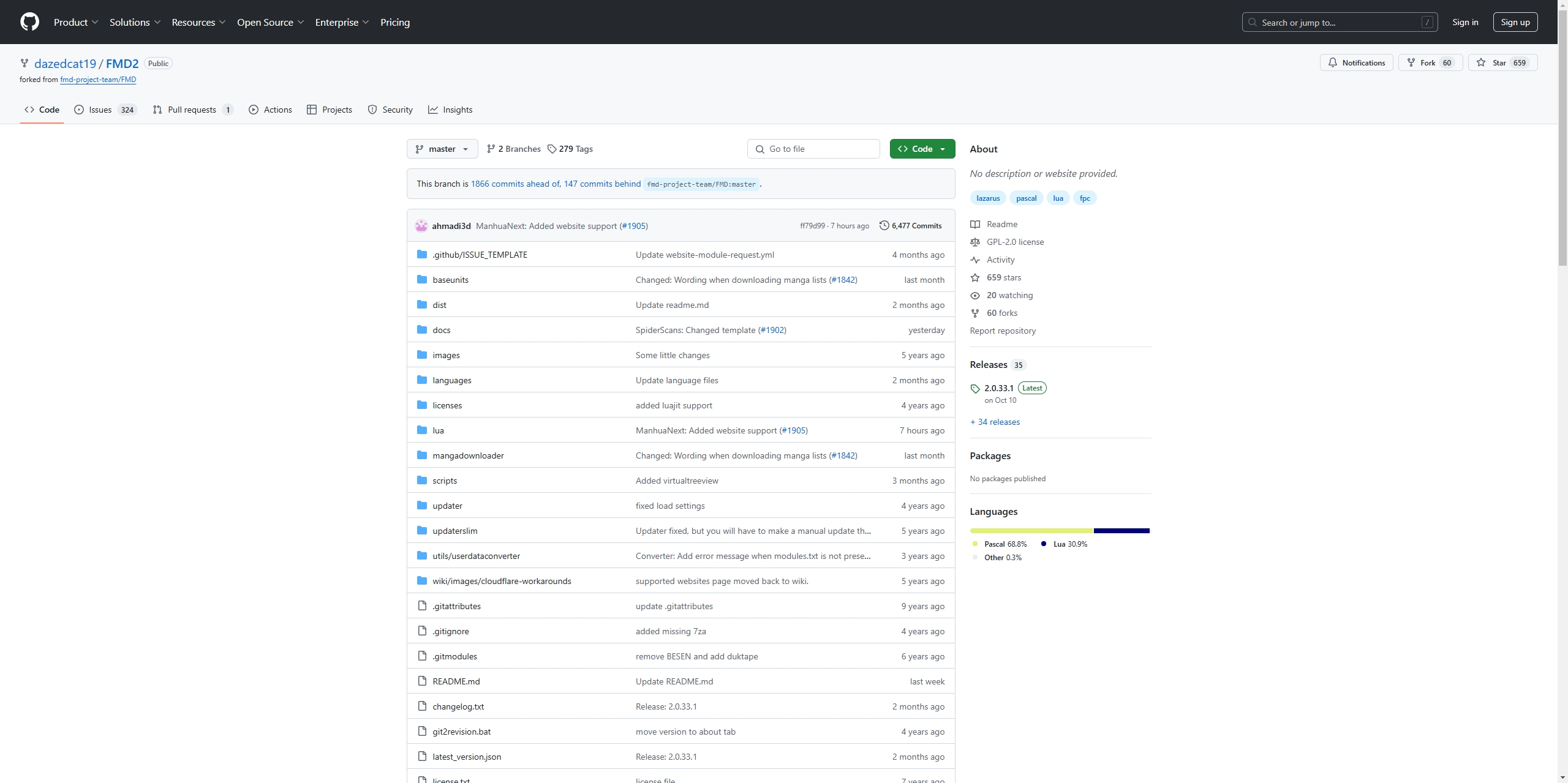Screen dimensions: 1568x783
Task: Open the Readme book icon
Action: click(975, 224)
